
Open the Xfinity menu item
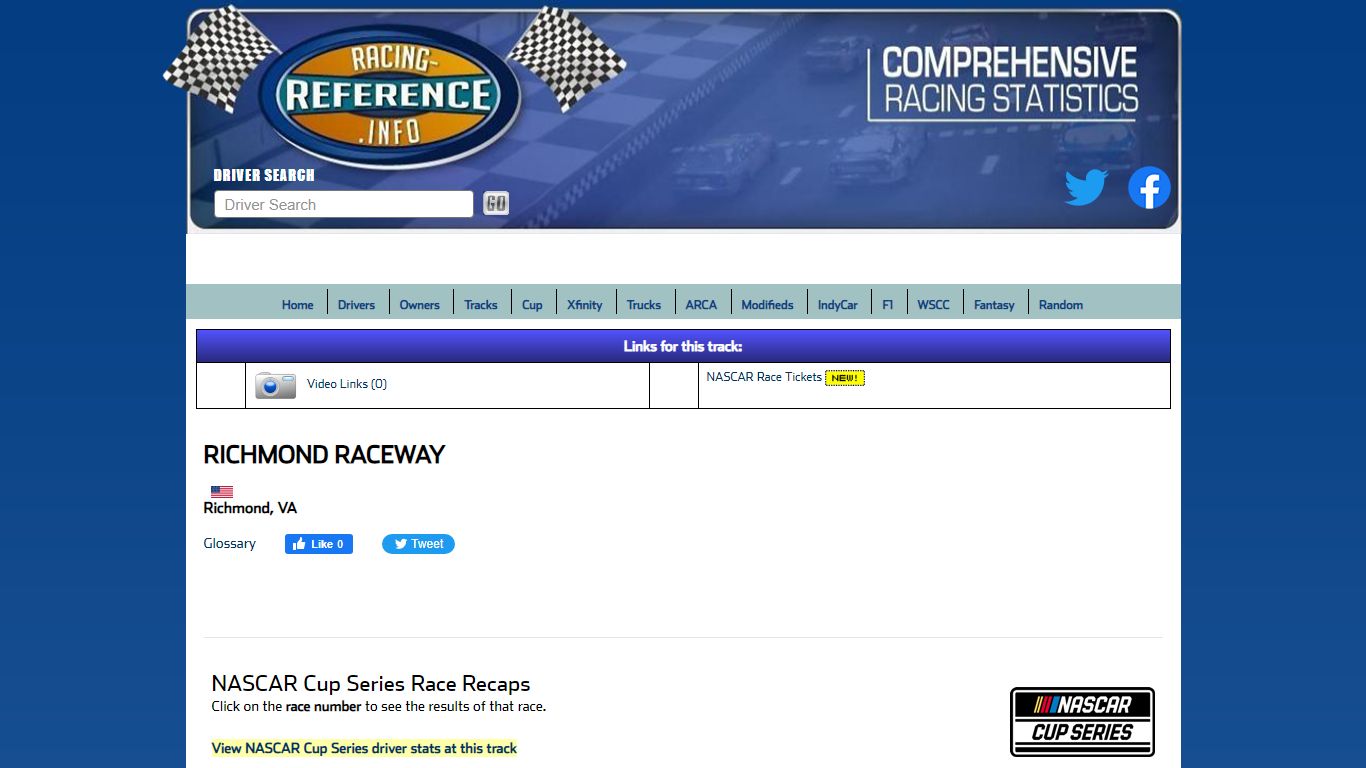point(584,305)
